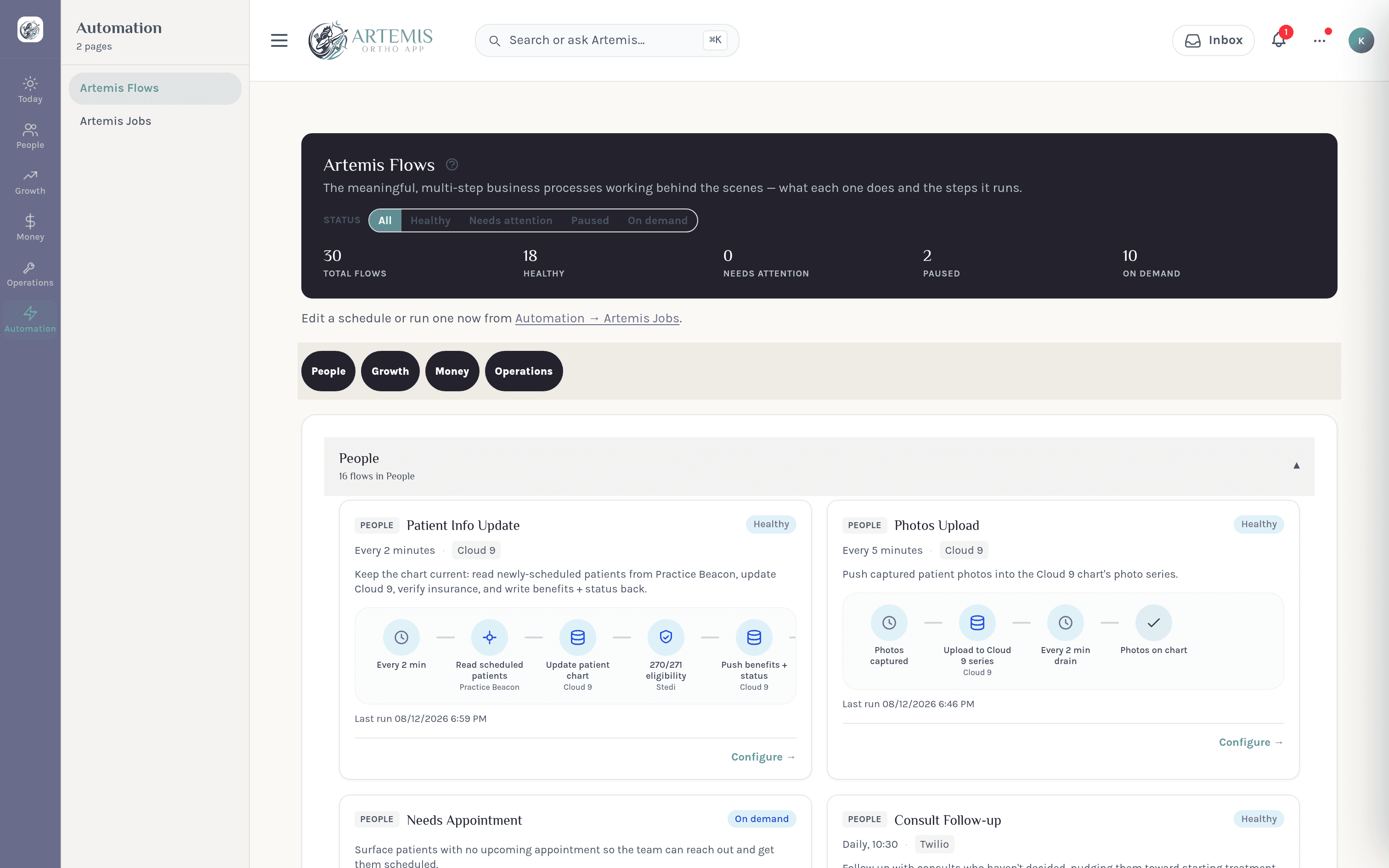Configure the Patient Info Update flow
The width and height of the screenshot is (1389, 868).
(x=763, y=757)
